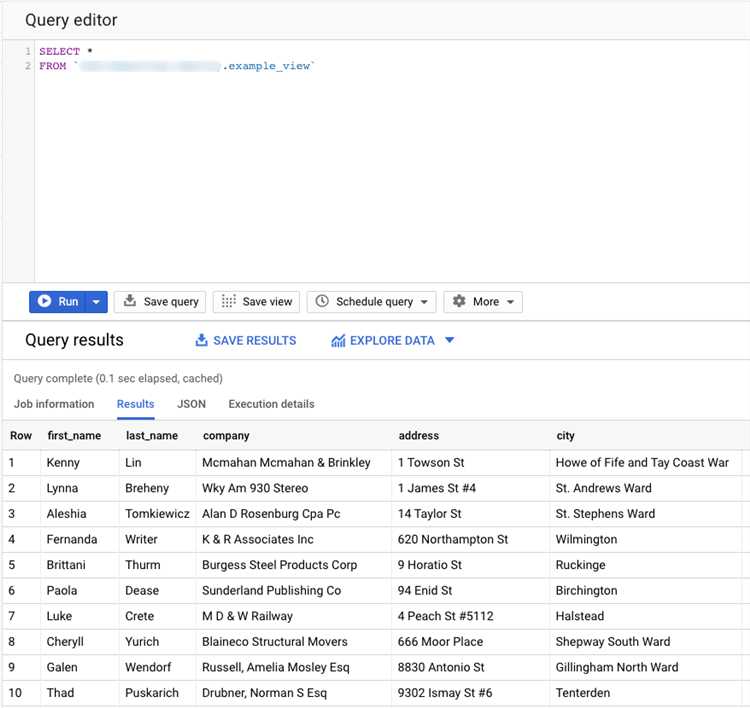This screenshot has width=750, height=708.
Task: Expand the More options dropdown arrow
Action: pyautogui.click(x=511, y=302)
